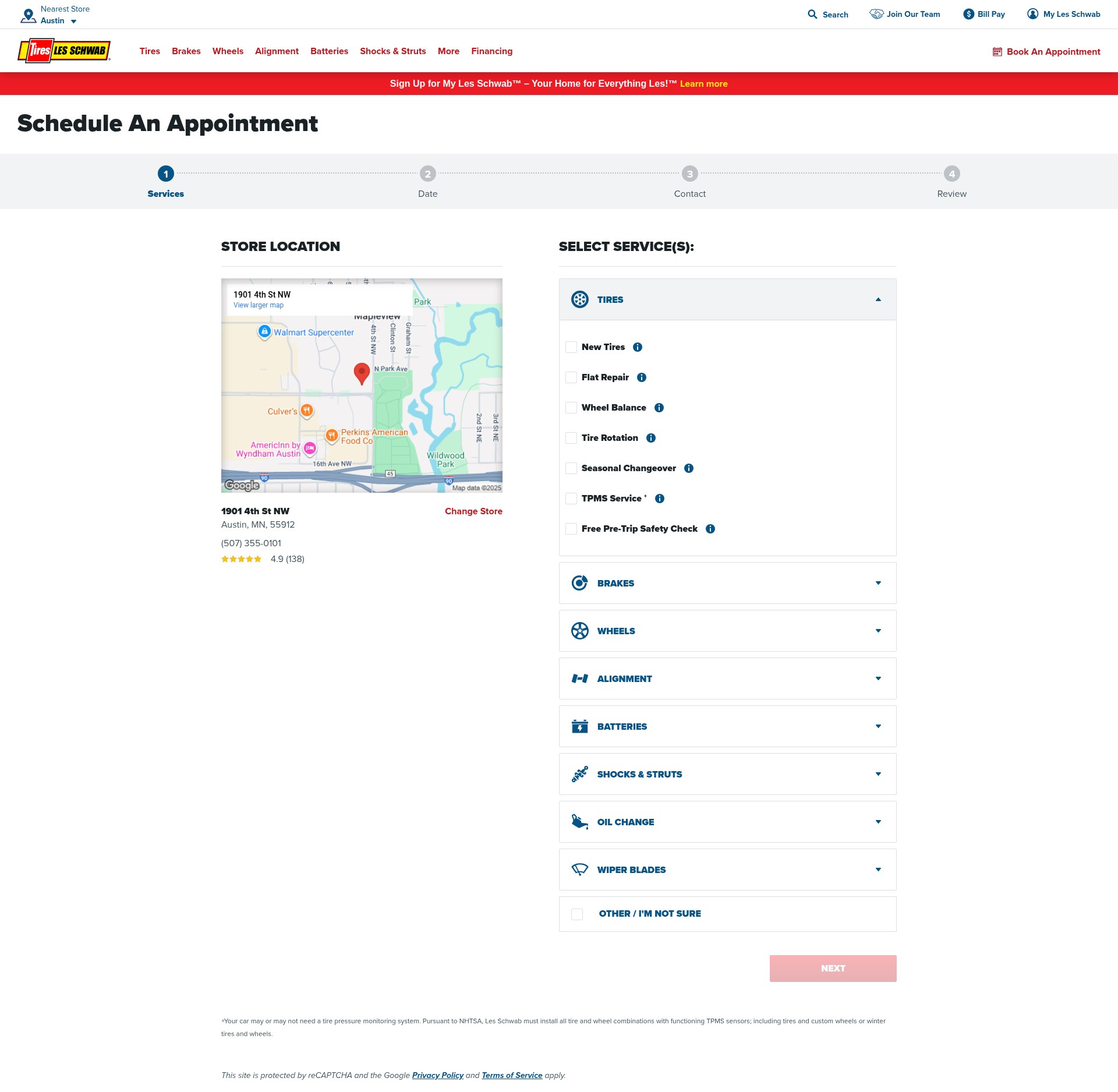
Task: Open the Wheel Balance info icon
Action: 659,408
